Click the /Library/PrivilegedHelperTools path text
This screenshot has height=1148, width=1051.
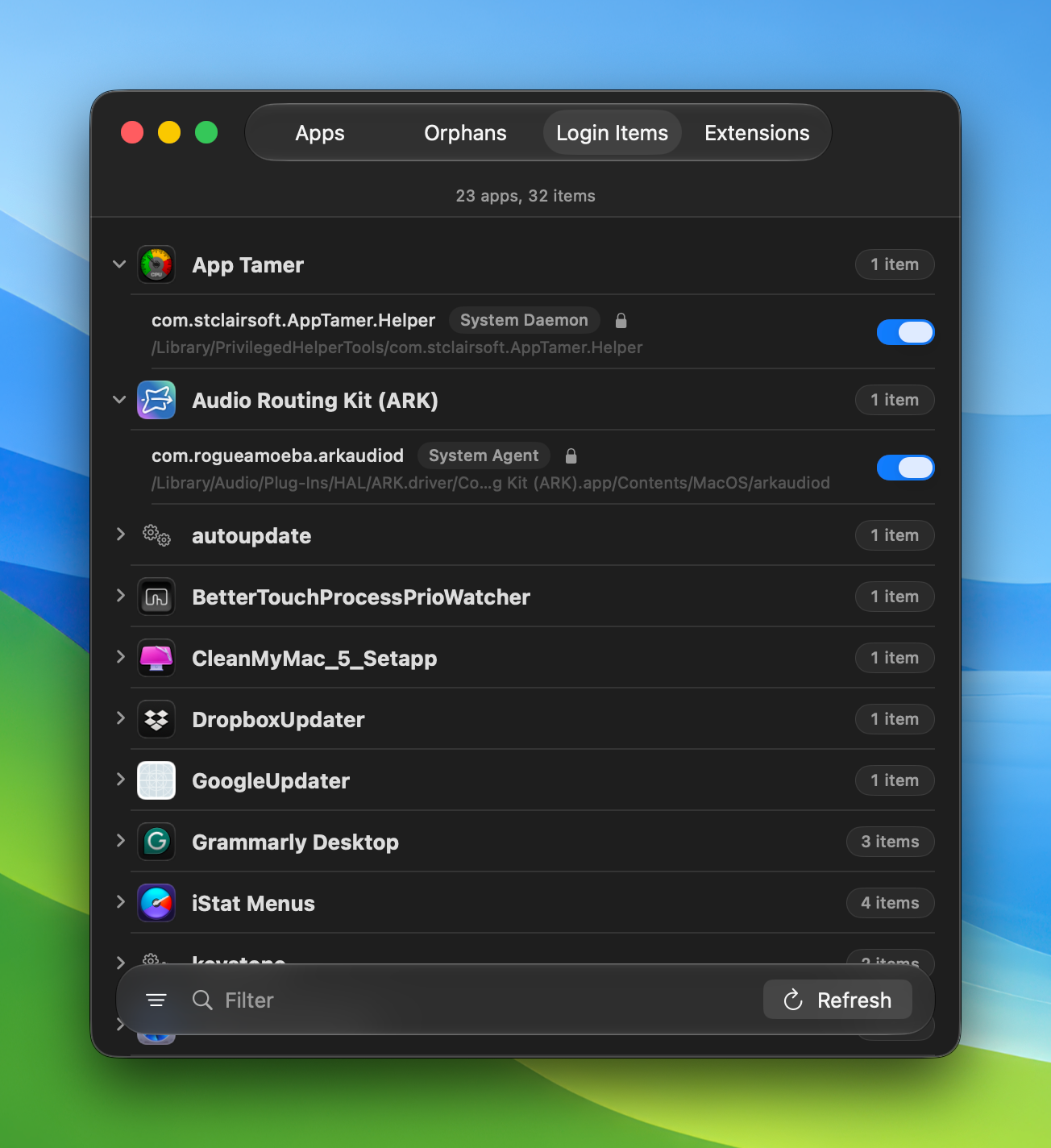coord(397,347)
